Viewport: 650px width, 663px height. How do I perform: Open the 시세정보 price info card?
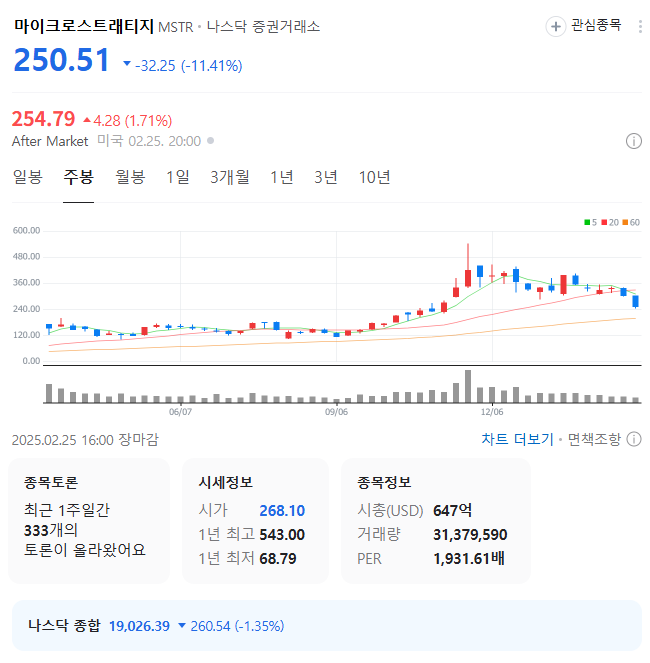[255, 521]
